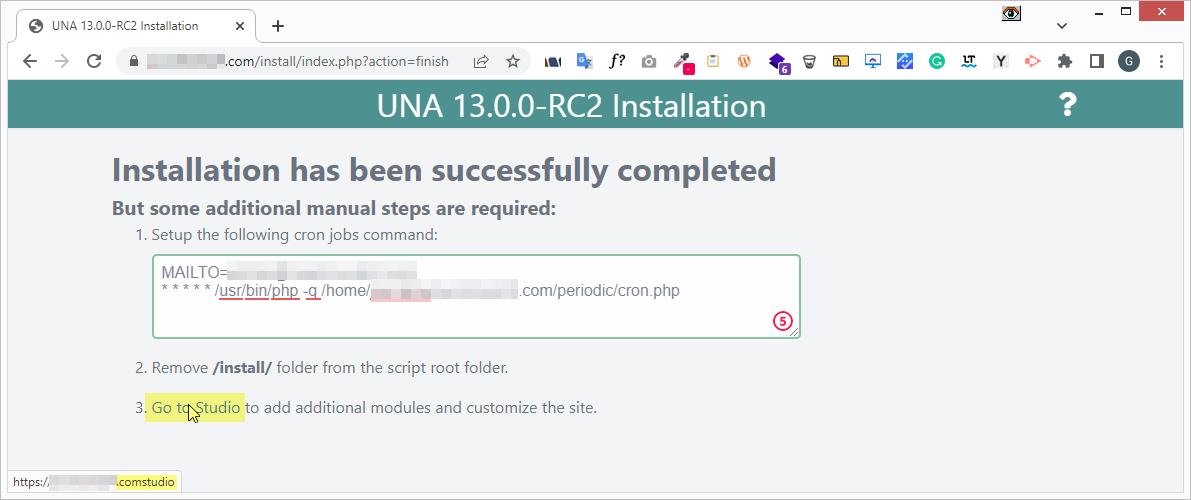Open the Google profile avatar menu
Image resolution: width=1191 pixels, height=500 pixels.
(1128, 61)
